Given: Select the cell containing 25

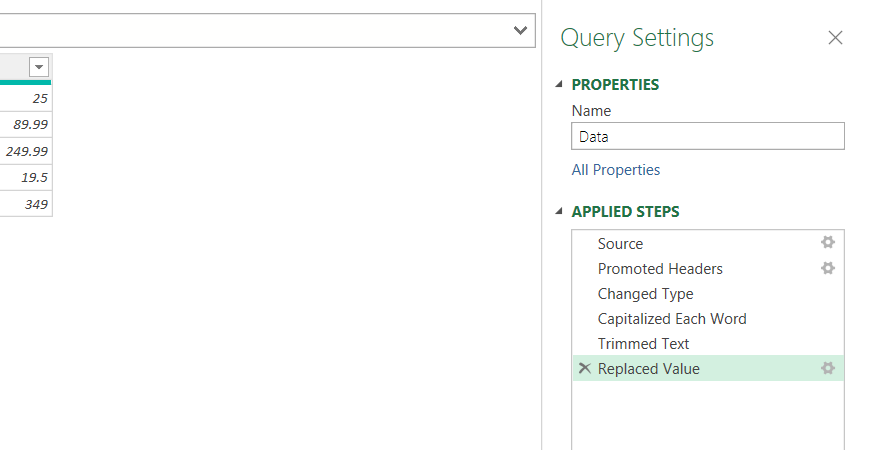Looking at the screenshot, I should [26, 98].
